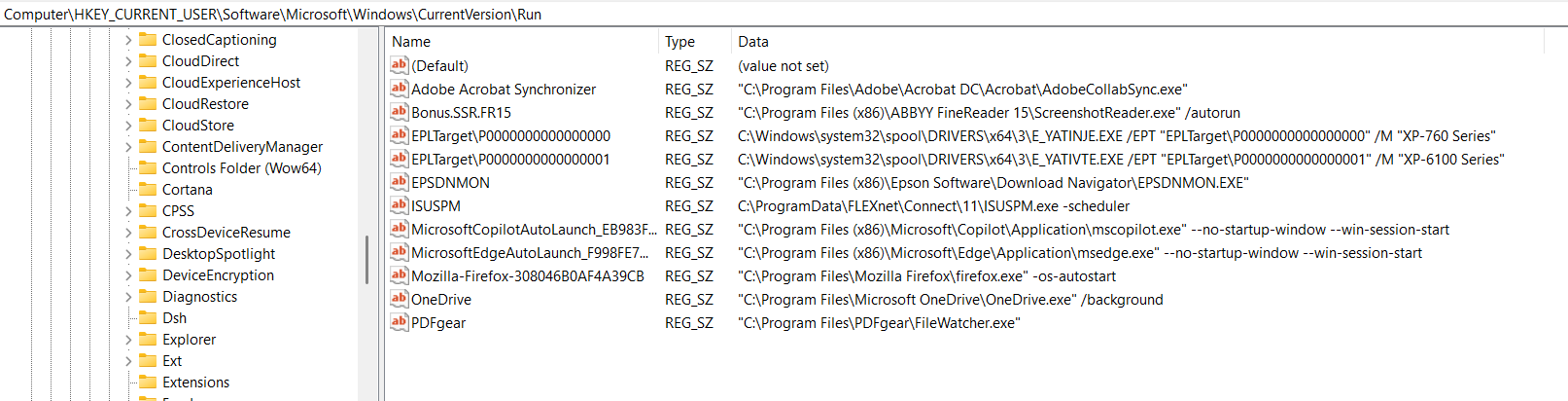
Task: Click the CrossDeviceResume folder icon
Action: point(148,232)
